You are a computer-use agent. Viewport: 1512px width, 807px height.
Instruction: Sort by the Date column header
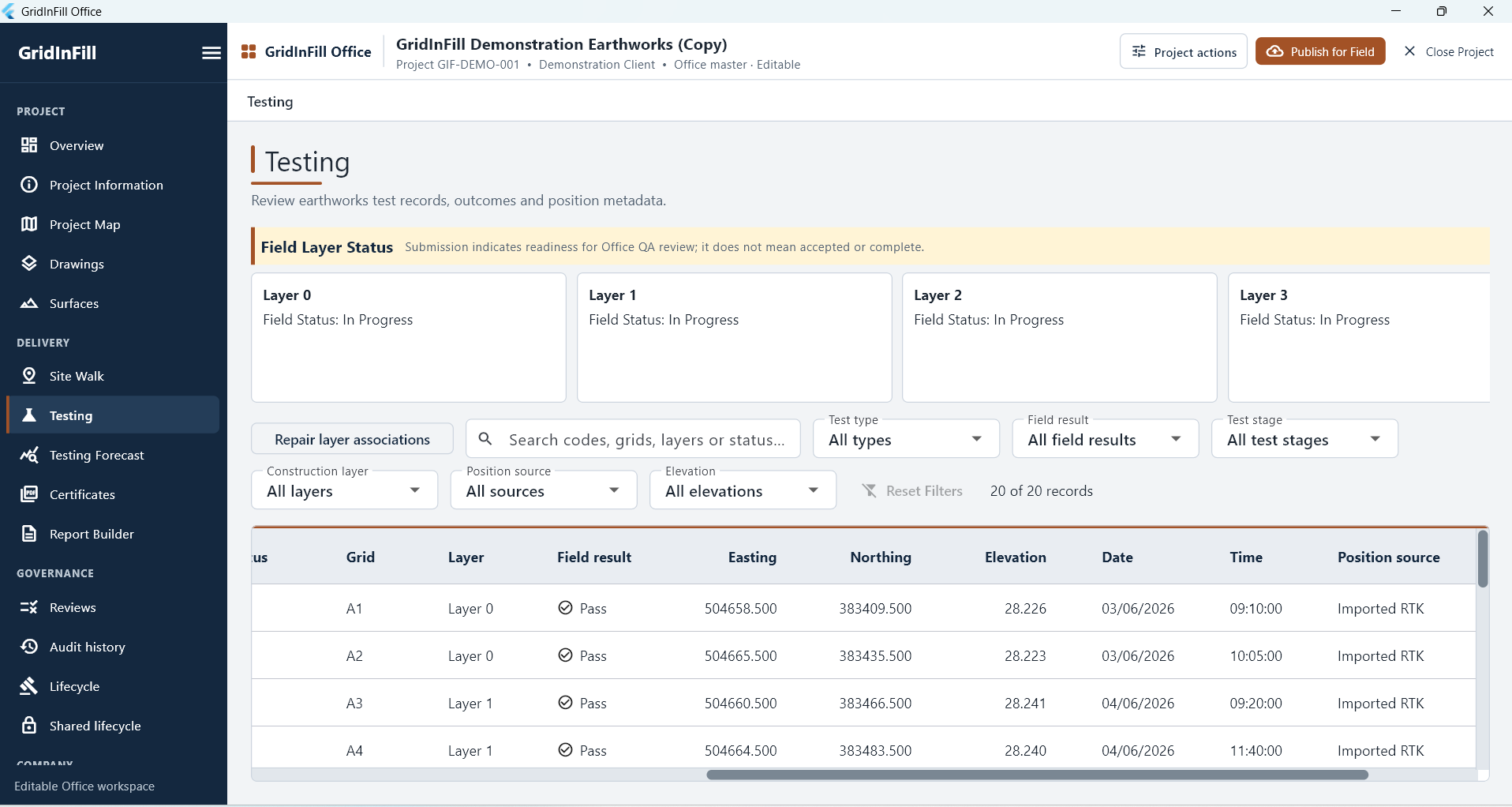1117,557
